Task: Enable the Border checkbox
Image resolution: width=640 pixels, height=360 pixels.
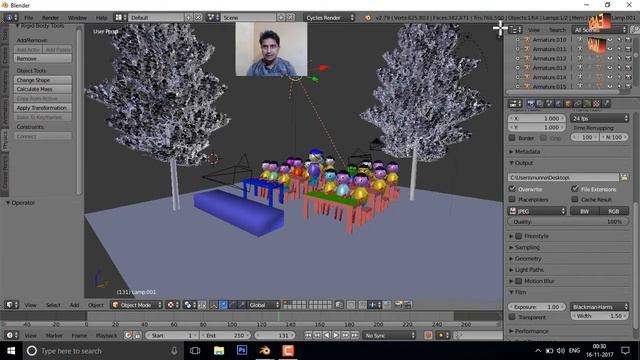Action: click(x=512, y=138)
